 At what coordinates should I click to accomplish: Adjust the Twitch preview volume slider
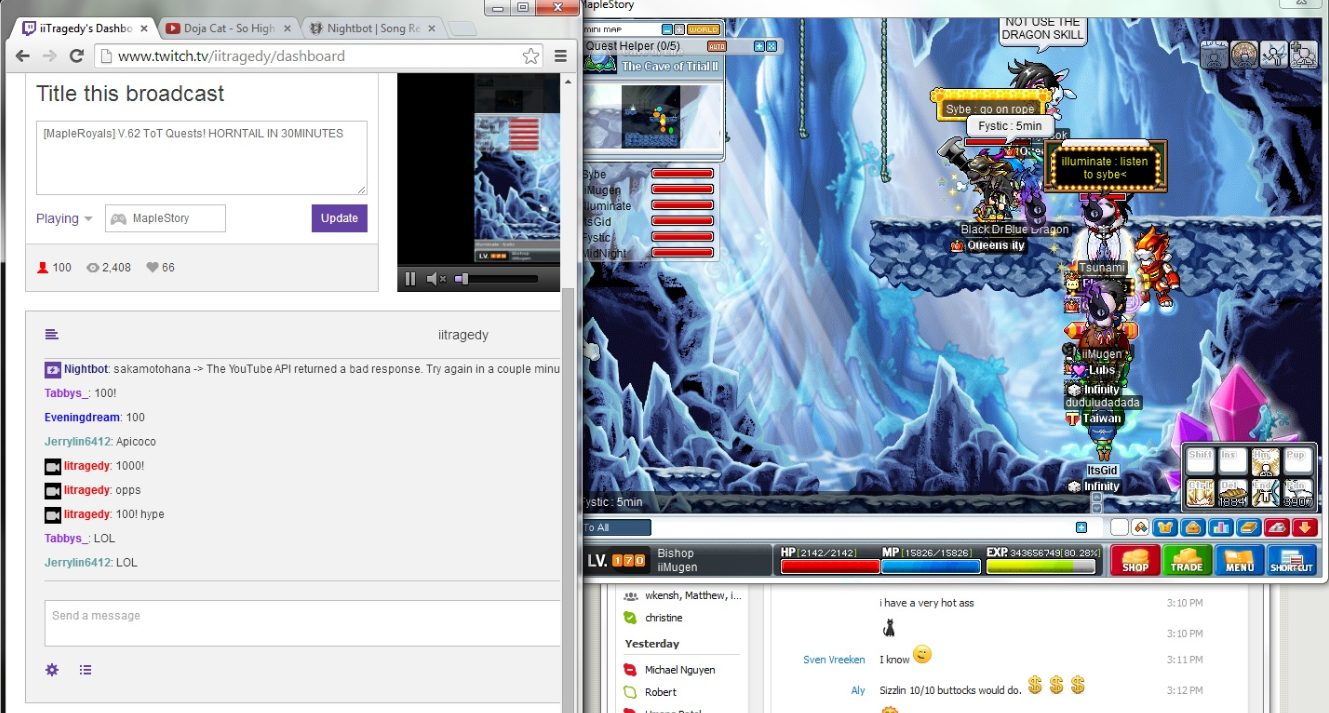(x=496, y=279)
